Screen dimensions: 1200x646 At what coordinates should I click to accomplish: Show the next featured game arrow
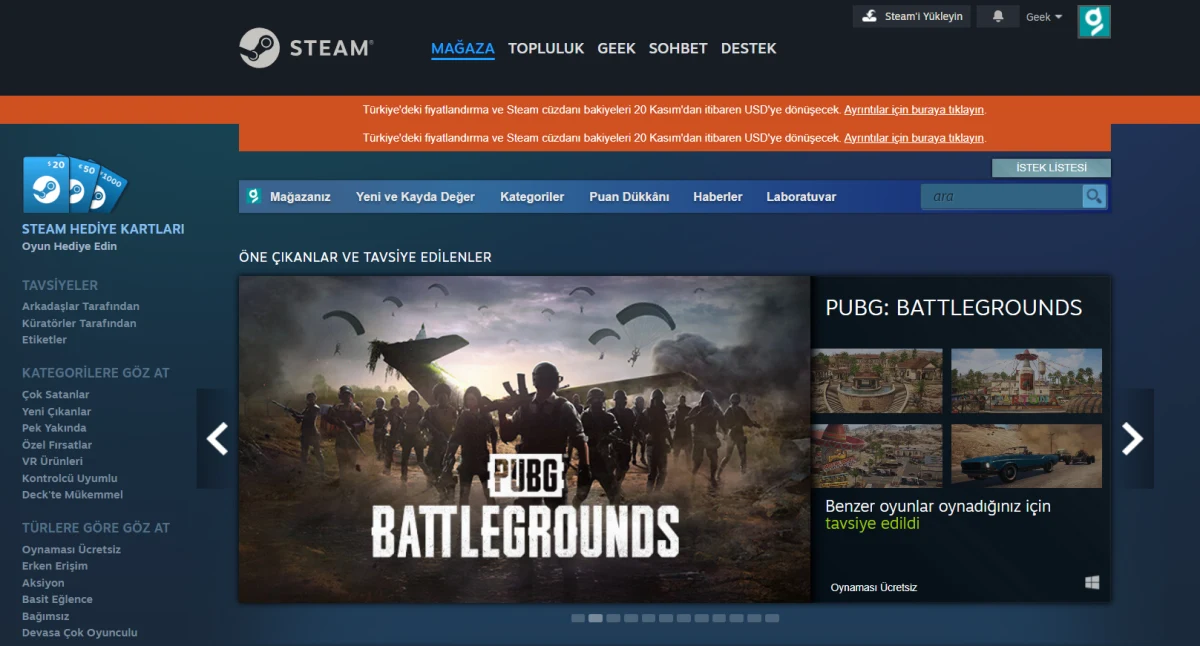tap(1132, 439)
